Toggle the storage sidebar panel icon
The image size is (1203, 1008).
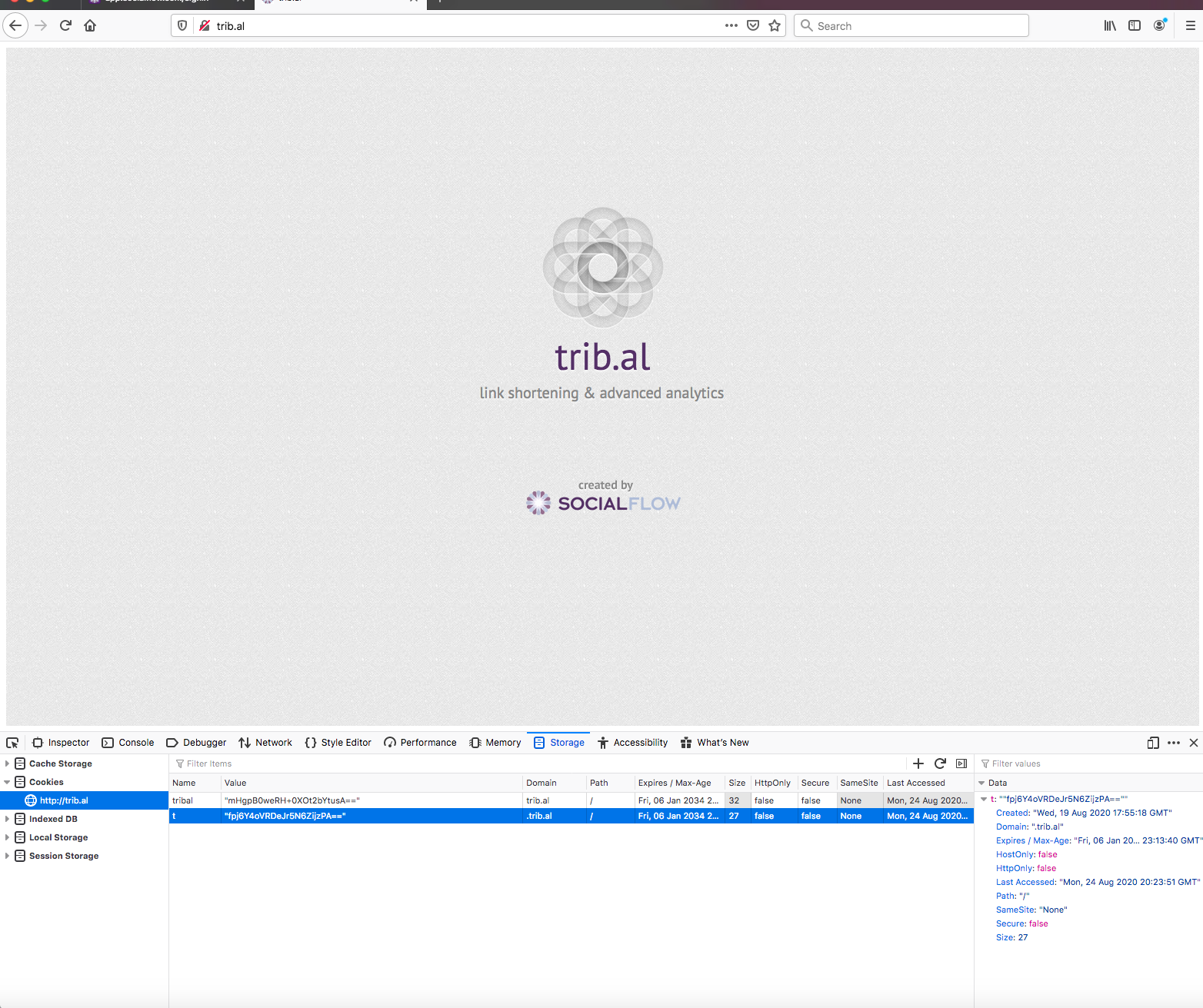(x=961, y=763)
